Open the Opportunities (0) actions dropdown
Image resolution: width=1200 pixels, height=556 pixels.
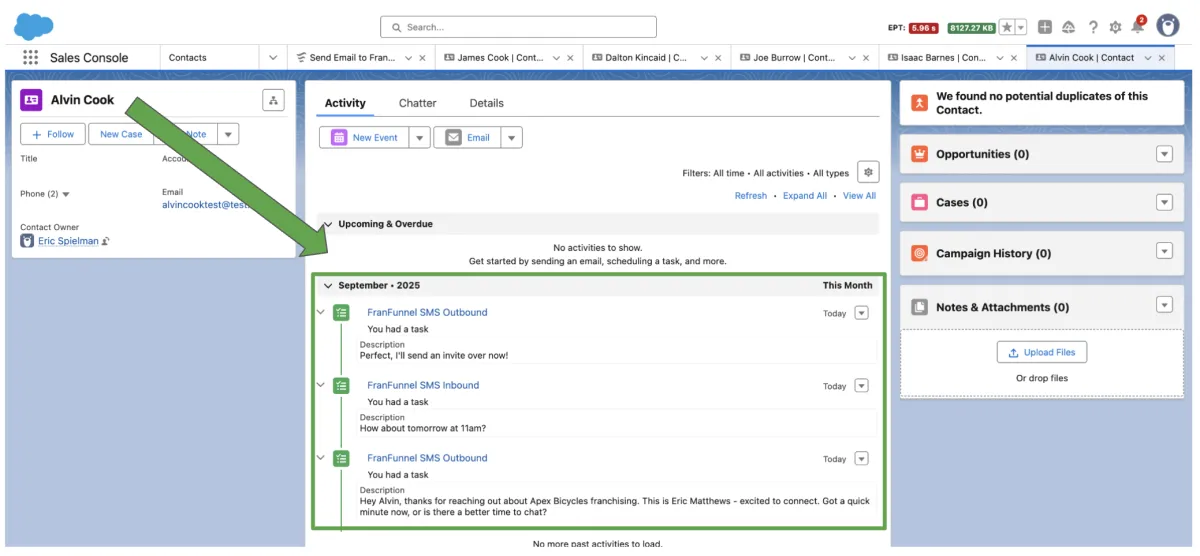point(1164,154)
